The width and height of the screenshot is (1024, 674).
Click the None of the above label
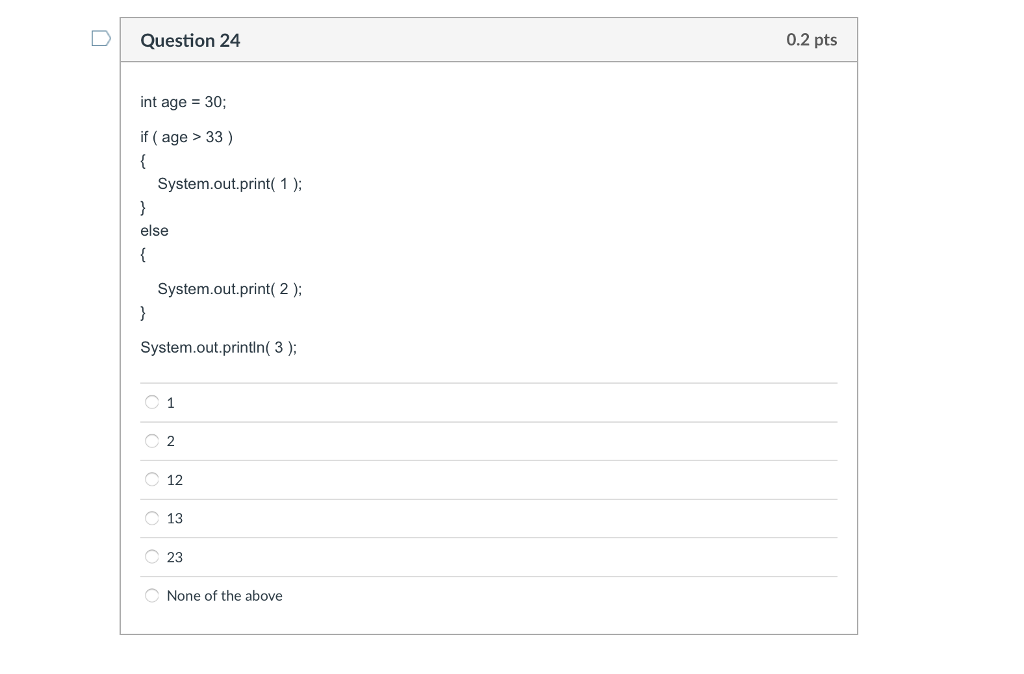pos(224,595)
